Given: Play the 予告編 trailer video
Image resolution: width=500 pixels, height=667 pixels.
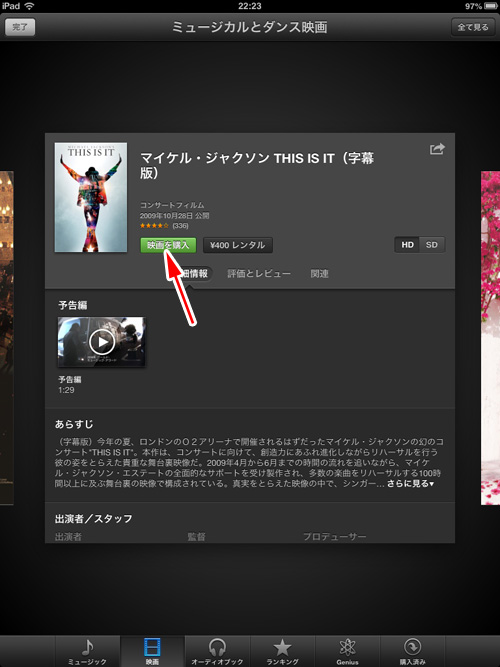Looking at the screenshot, I should [x=102, y=342].
